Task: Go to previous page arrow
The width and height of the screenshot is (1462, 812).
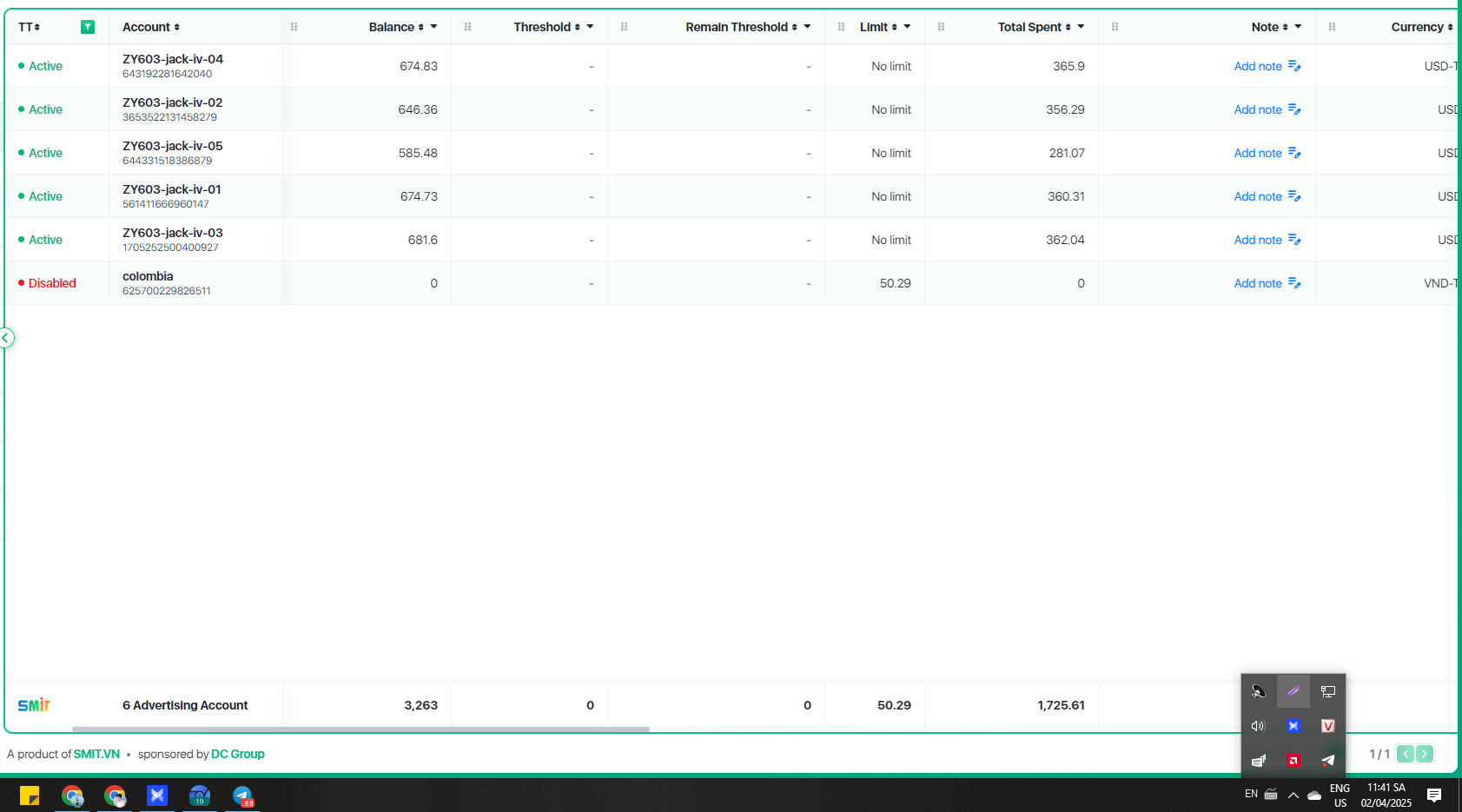Action: point(1405,754)
